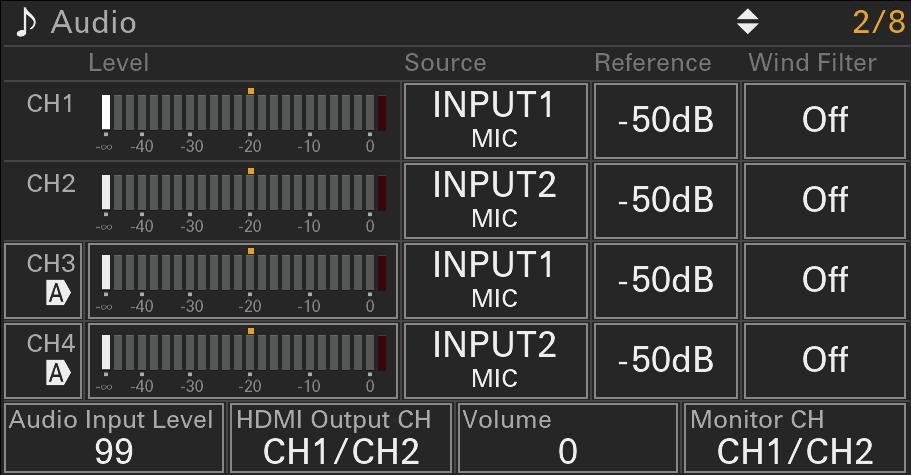Adjust the Audio Input Level 99
This screenshot has width=911, height=475.
(114, 438)
